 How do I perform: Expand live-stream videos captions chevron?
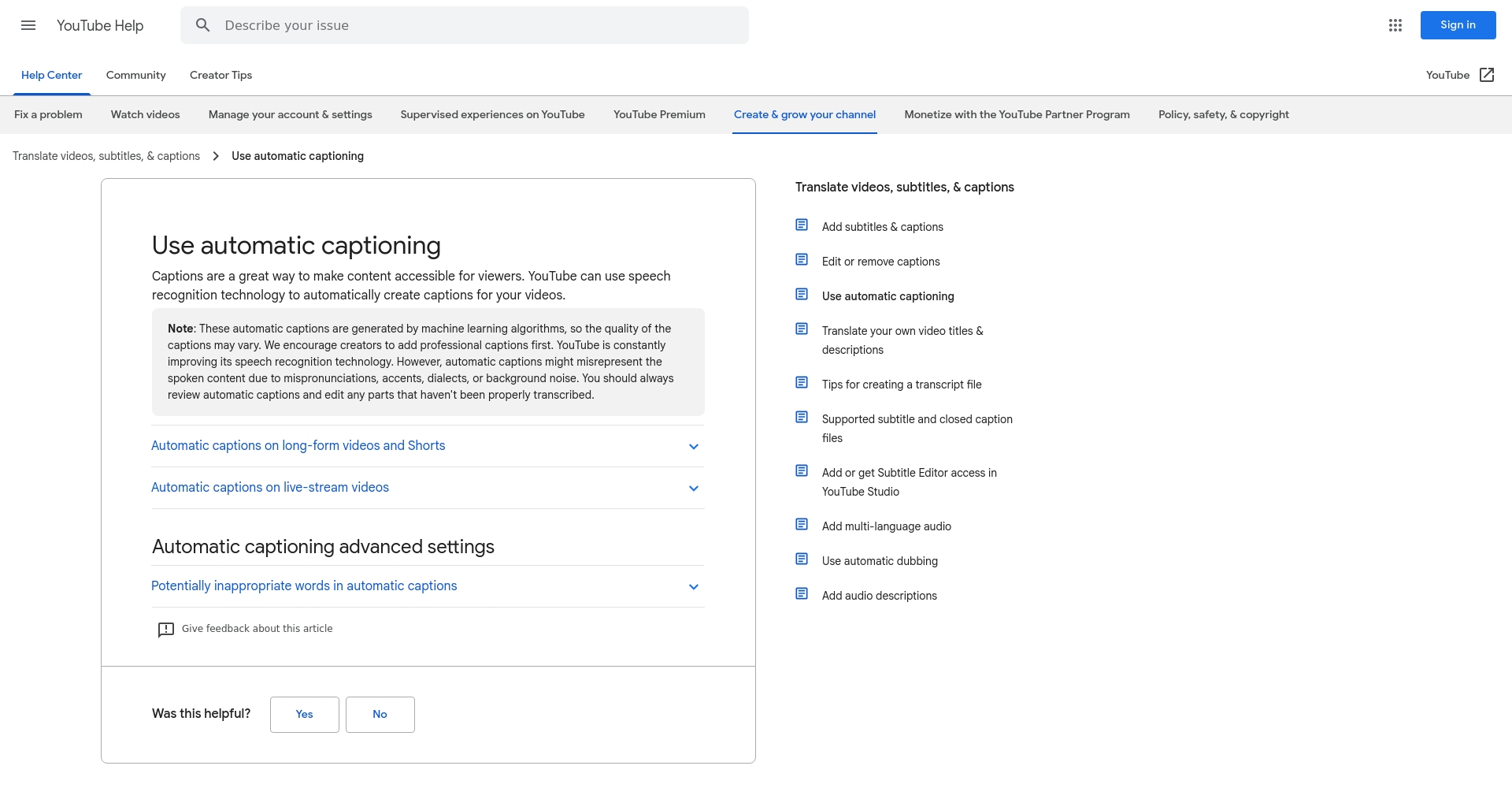click(694, 489)
